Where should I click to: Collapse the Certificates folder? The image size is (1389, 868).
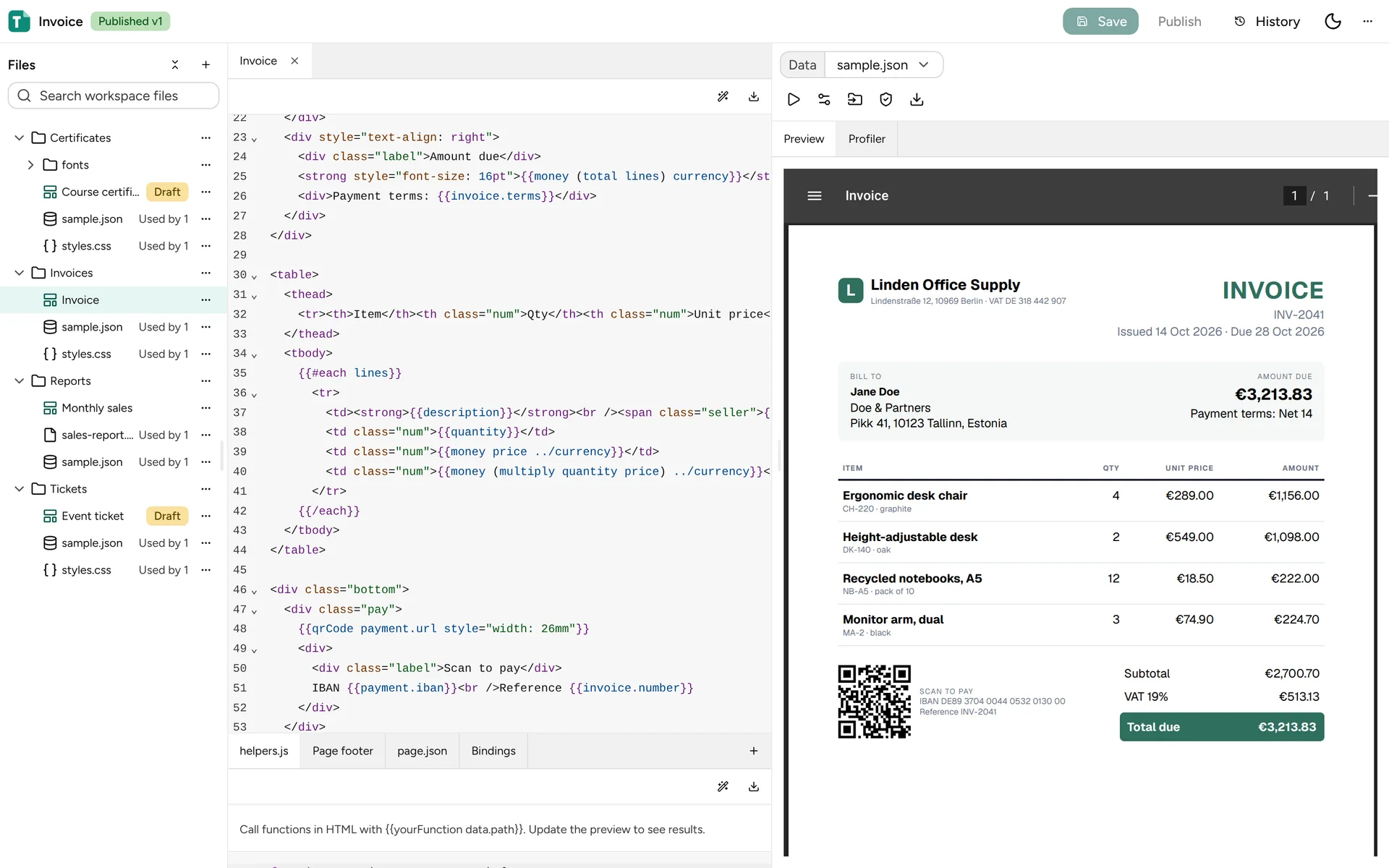[x=20, y=137]
